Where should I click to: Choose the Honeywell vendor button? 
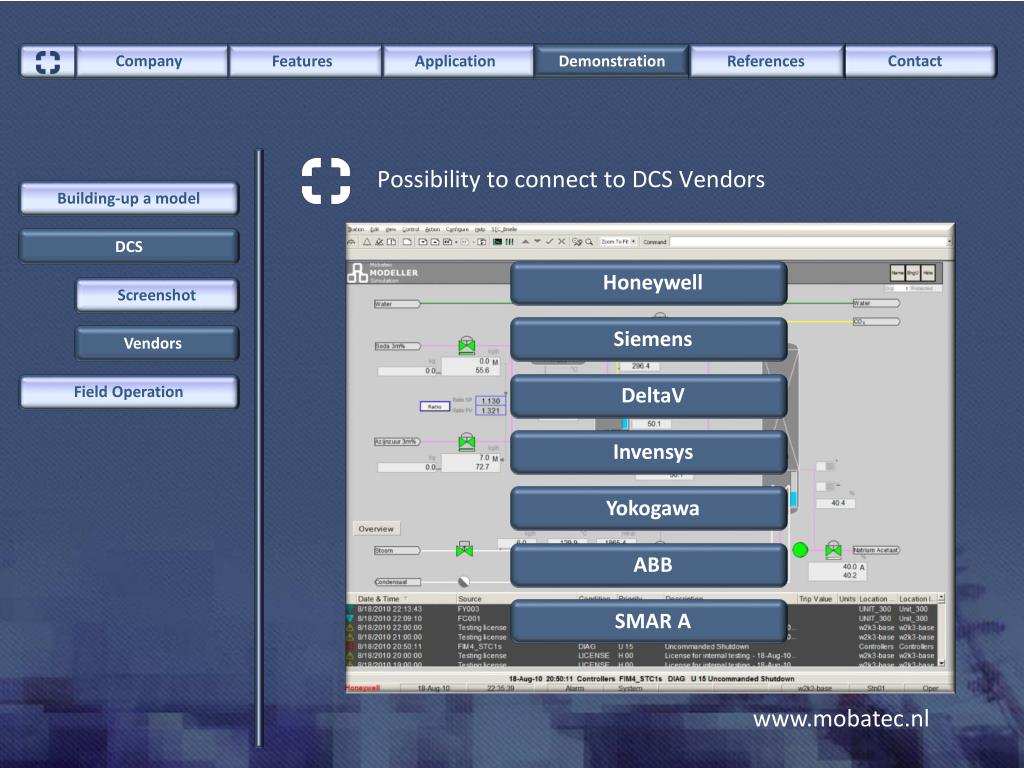click(649, 283)
